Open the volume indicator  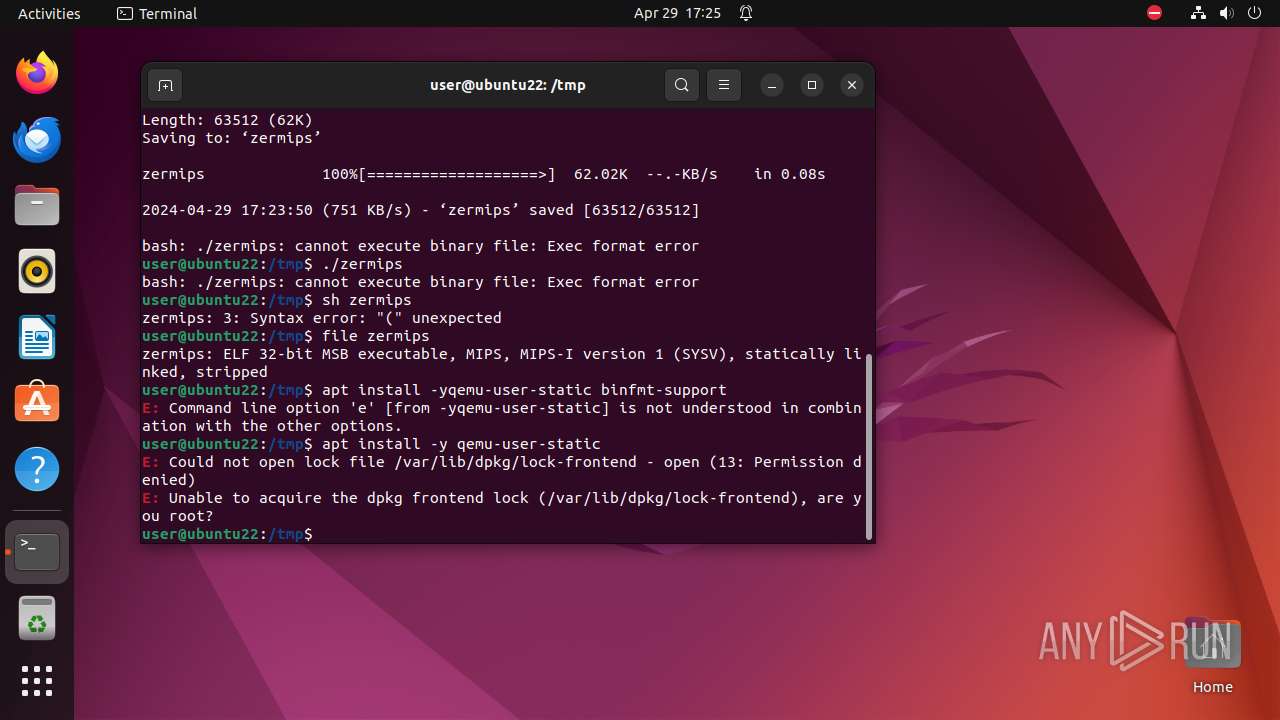(x=1226, y=13)
